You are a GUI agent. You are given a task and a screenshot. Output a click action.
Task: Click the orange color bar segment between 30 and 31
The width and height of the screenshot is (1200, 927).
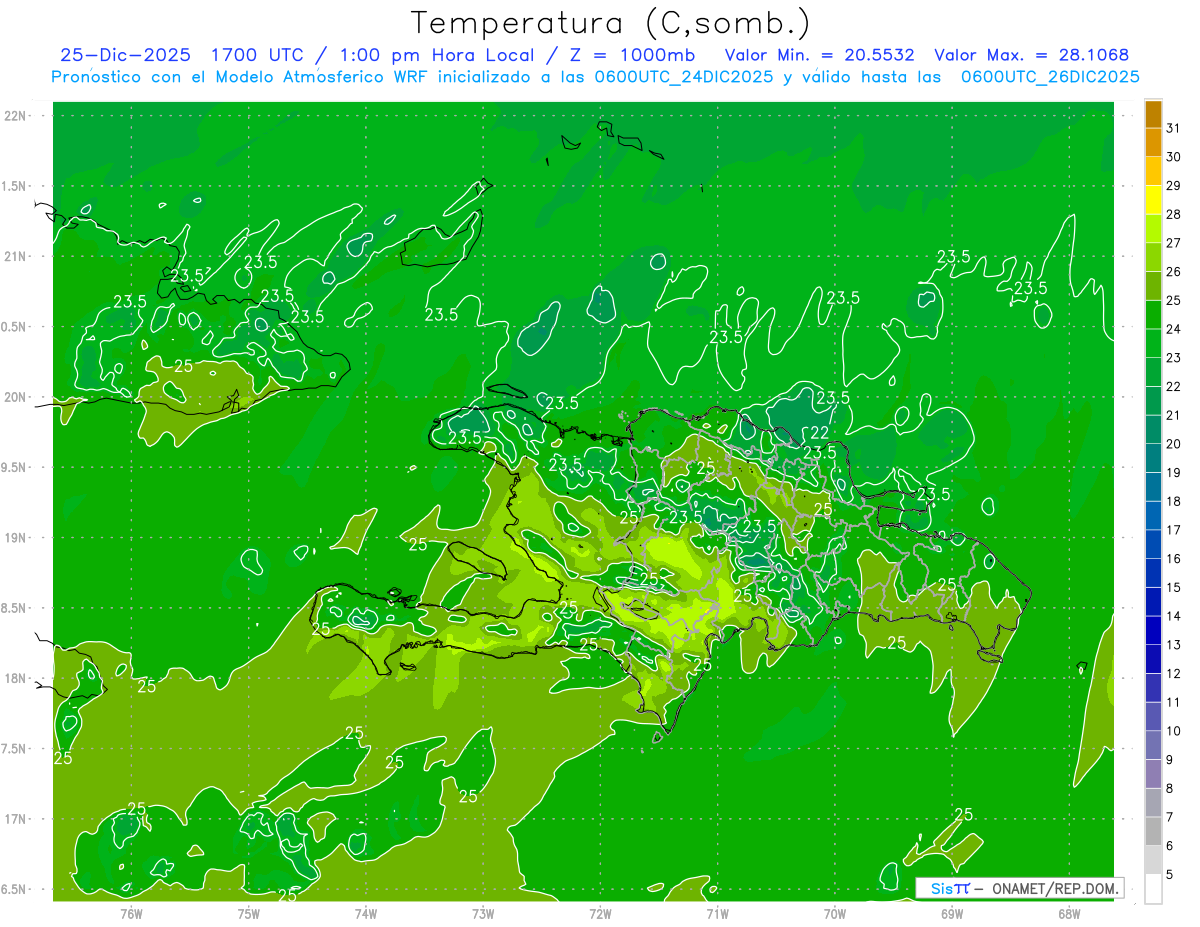coord(1153,142)
